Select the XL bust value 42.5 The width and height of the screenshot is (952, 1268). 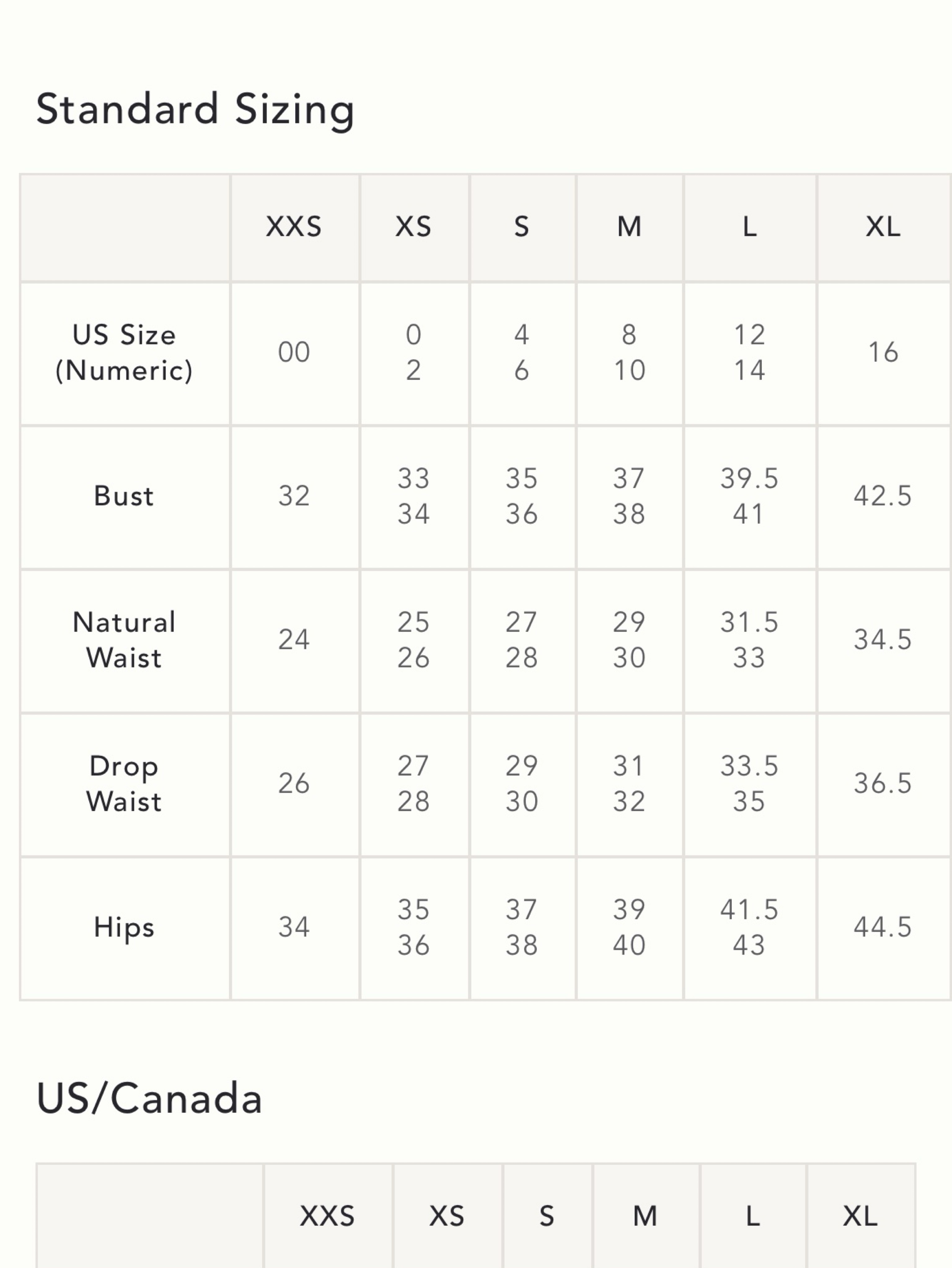click(883, 496)
